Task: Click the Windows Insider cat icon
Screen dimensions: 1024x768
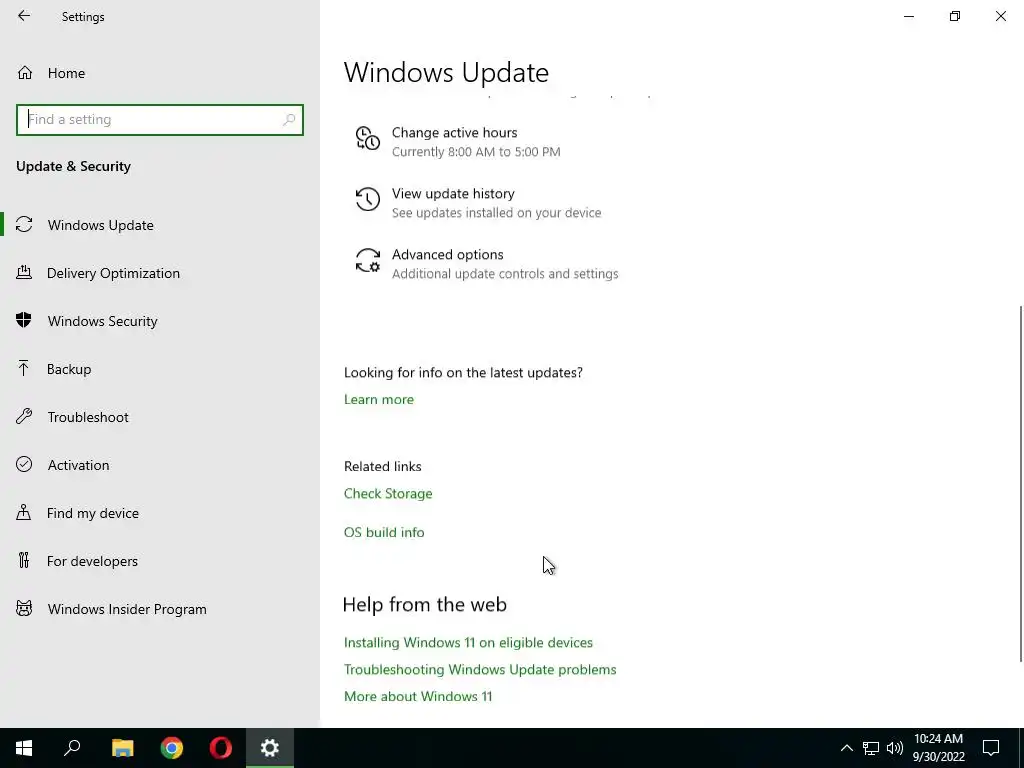Action: tap(24, 609)
